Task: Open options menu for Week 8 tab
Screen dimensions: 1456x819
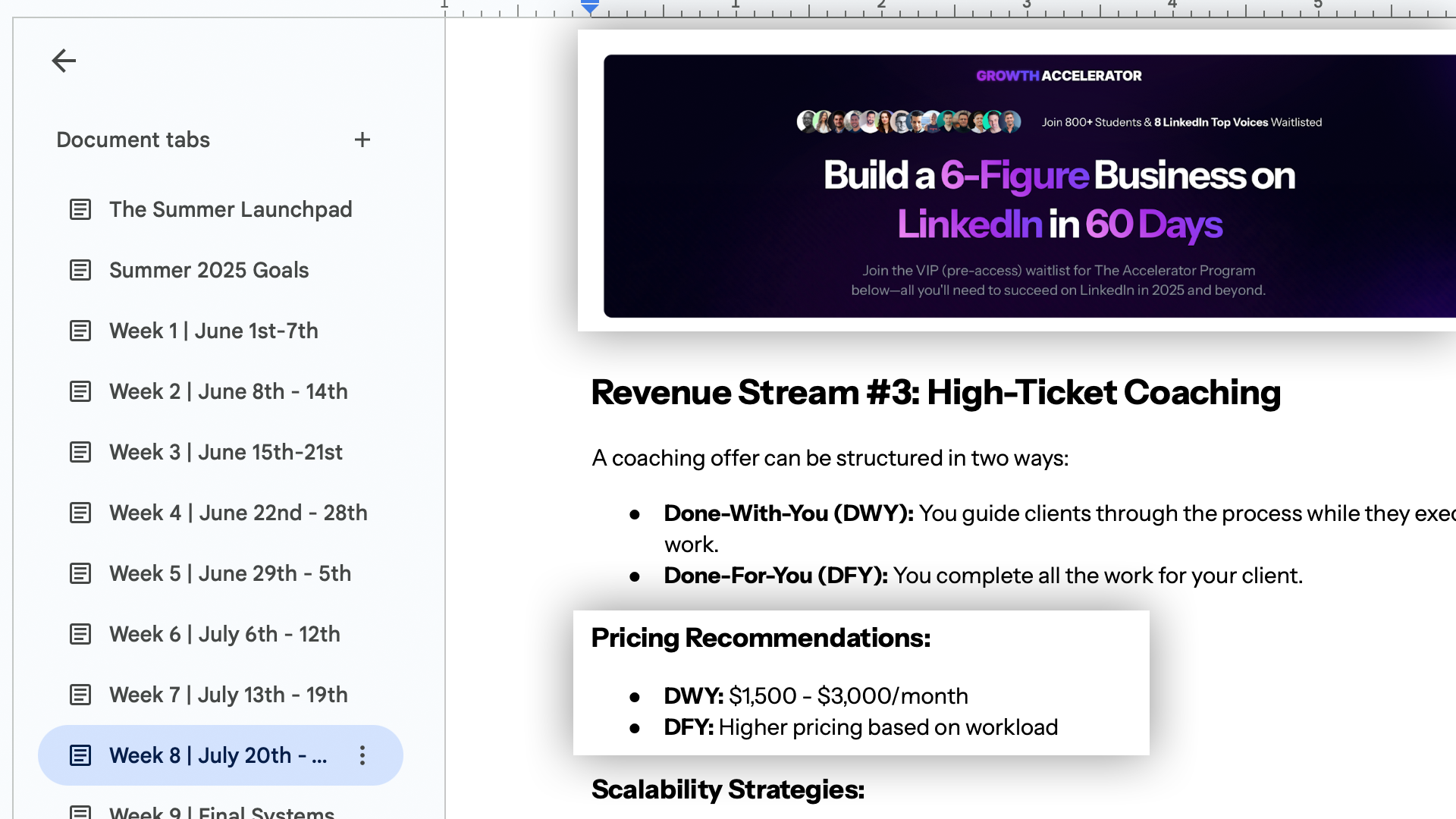Action: coord(362,755)
